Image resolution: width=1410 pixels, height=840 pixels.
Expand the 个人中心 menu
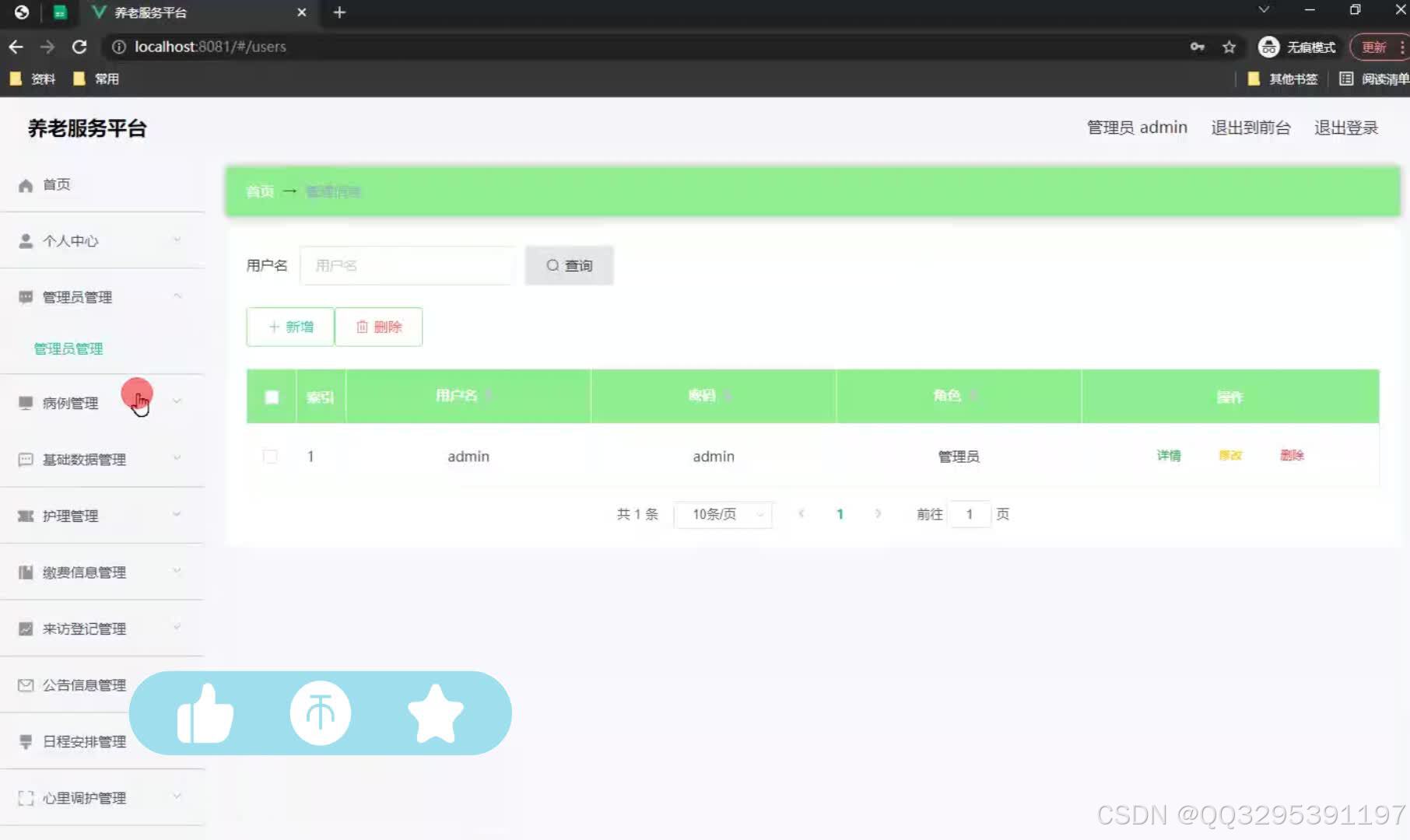pos(102,241)
